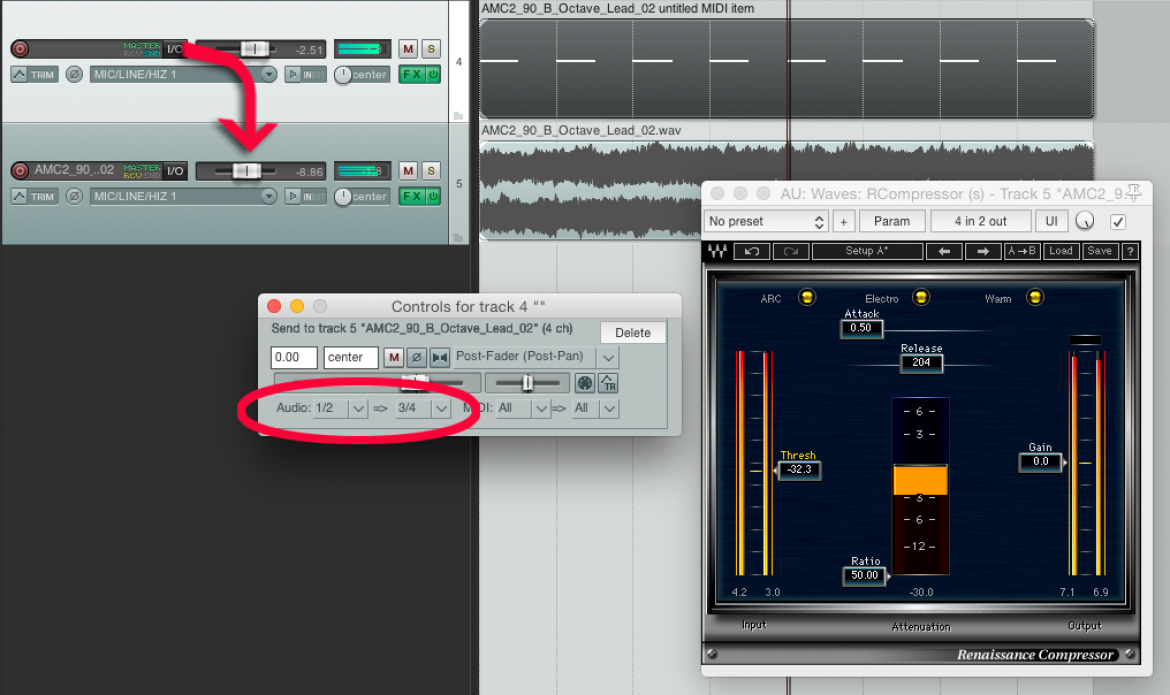This screenshot has width=1170, height=695.
Task: Open the I/O routing of AMC2_90 track
Action: pos(175,170)
